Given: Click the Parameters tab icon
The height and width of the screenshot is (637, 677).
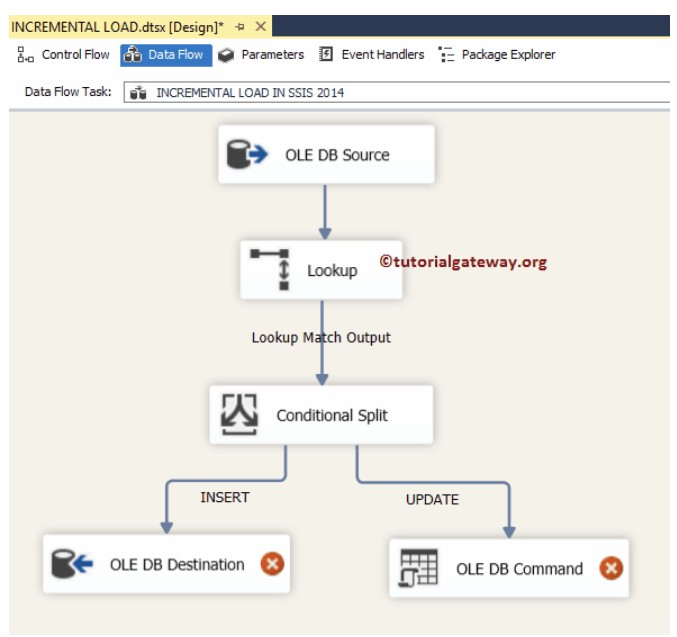Looking at the screenshot, I should 226,55.
